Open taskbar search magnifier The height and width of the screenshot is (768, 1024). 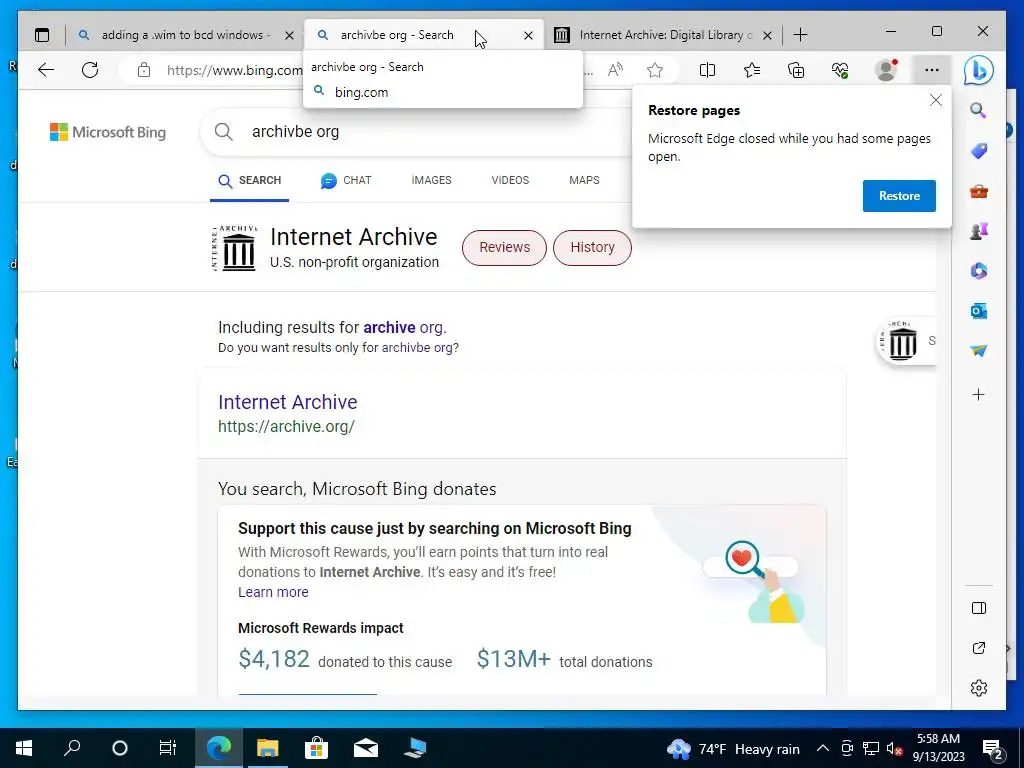click(72, 748)
